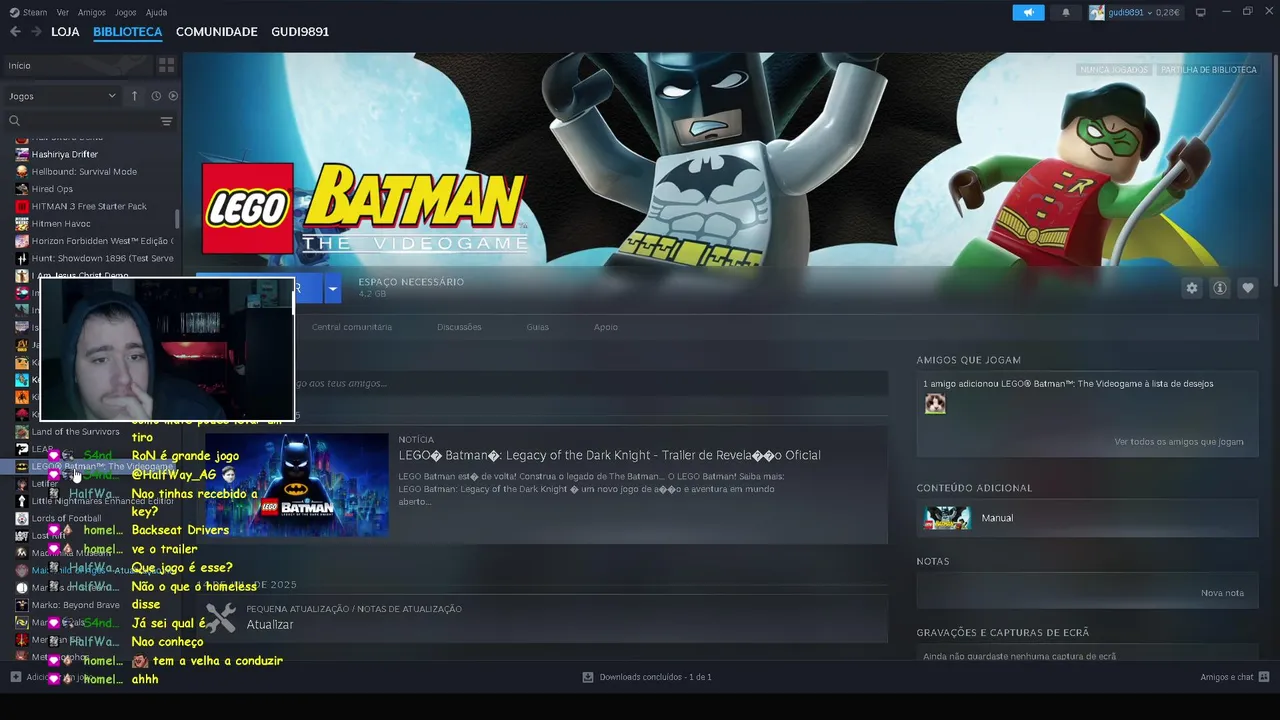The image size is (1280, 720).
Task: Click Ver todos os amigos que jogam
Action: (1179, 442)
